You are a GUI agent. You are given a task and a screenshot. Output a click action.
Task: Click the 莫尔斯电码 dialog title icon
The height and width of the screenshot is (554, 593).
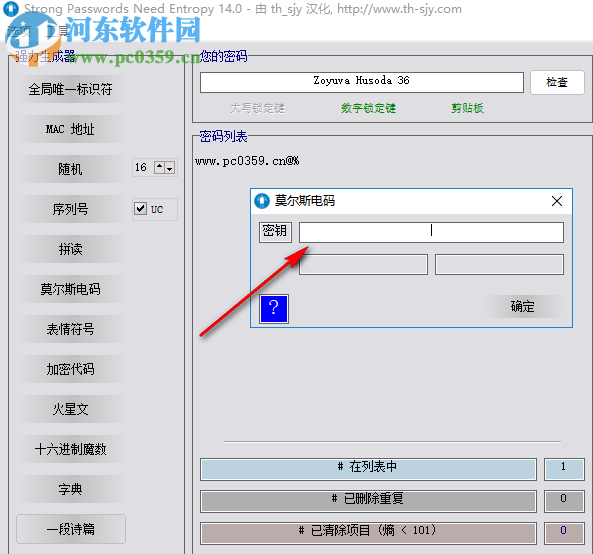(x=262, y=201)
